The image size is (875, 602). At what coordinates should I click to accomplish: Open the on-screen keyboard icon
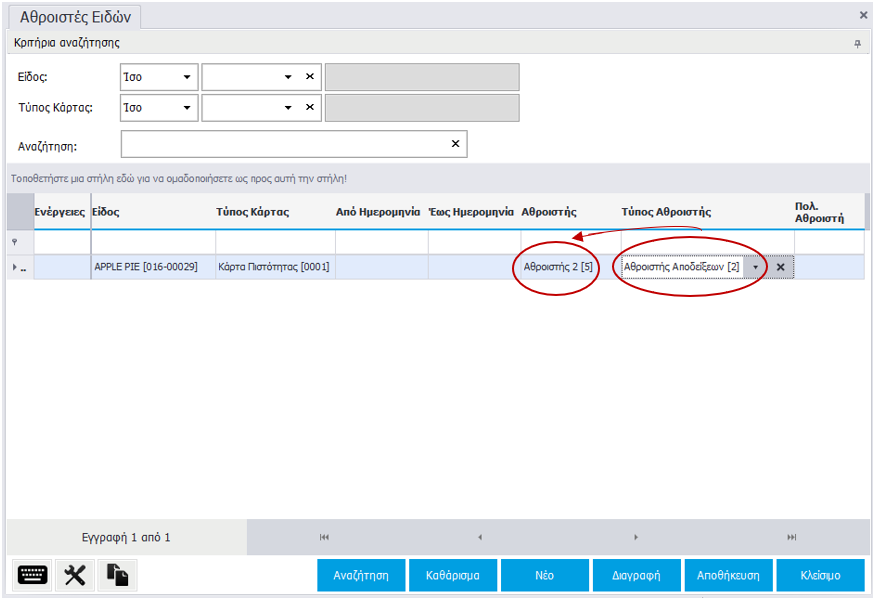click(33, 575)
